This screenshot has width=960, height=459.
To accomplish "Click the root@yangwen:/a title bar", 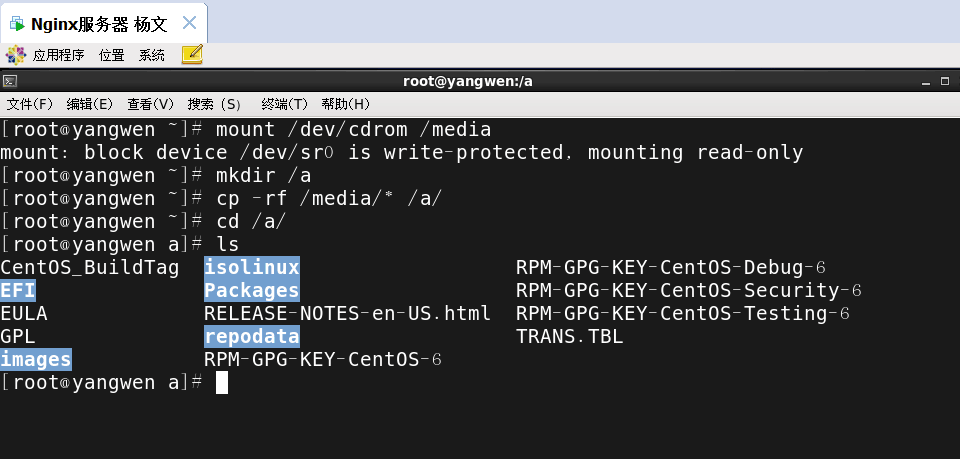I will pyautogui.click(x=468, y=81).
